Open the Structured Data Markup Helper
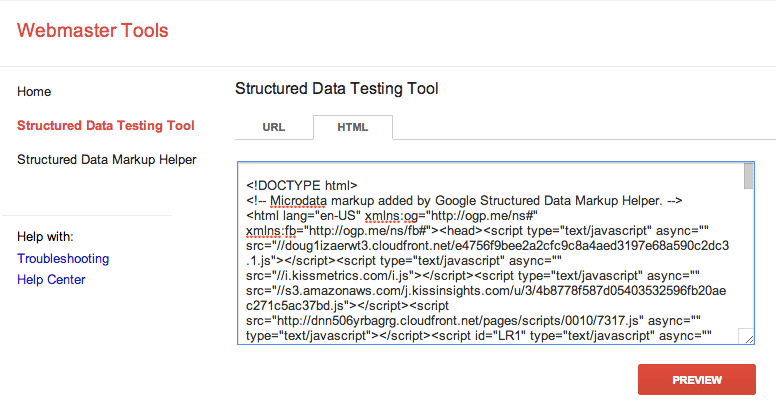 click(106, 159)
